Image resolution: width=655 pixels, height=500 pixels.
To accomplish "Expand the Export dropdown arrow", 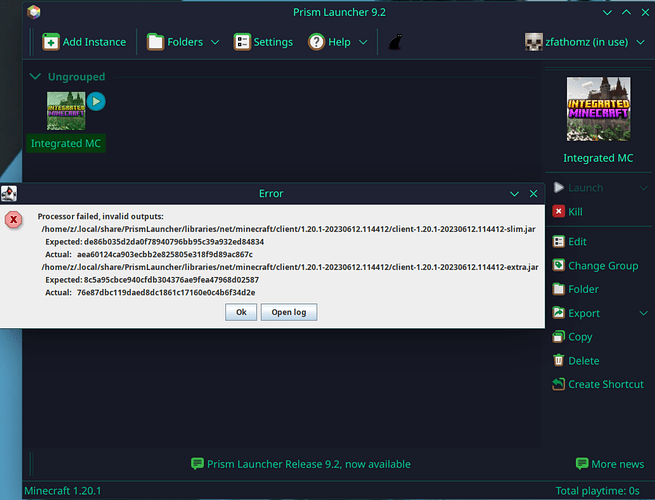I will [643, 313].
